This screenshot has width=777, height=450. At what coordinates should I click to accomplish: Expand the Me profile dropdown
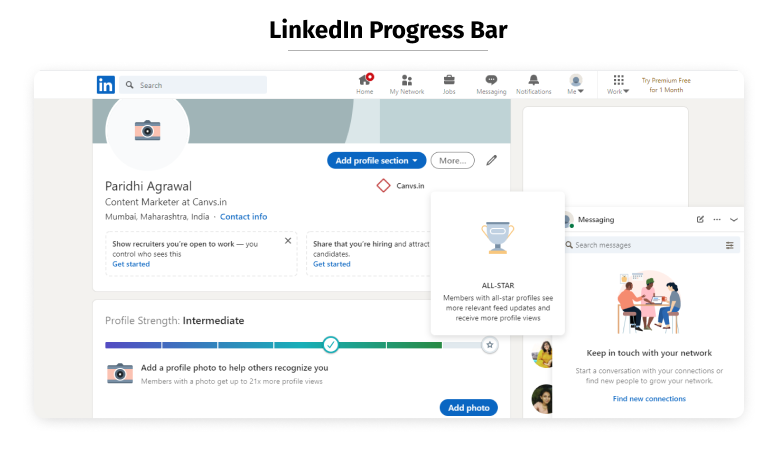point(575,84)
